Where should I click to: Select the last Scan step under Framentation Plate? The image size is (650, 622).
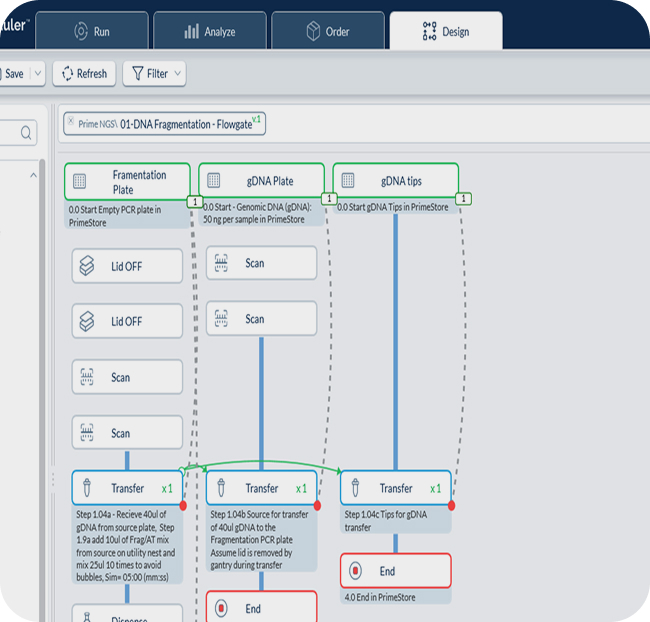(127, 433)
